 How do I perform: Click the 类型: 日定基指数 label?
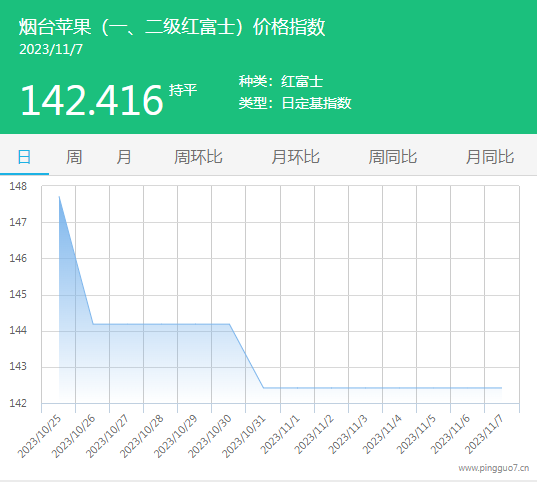point(295,103)
